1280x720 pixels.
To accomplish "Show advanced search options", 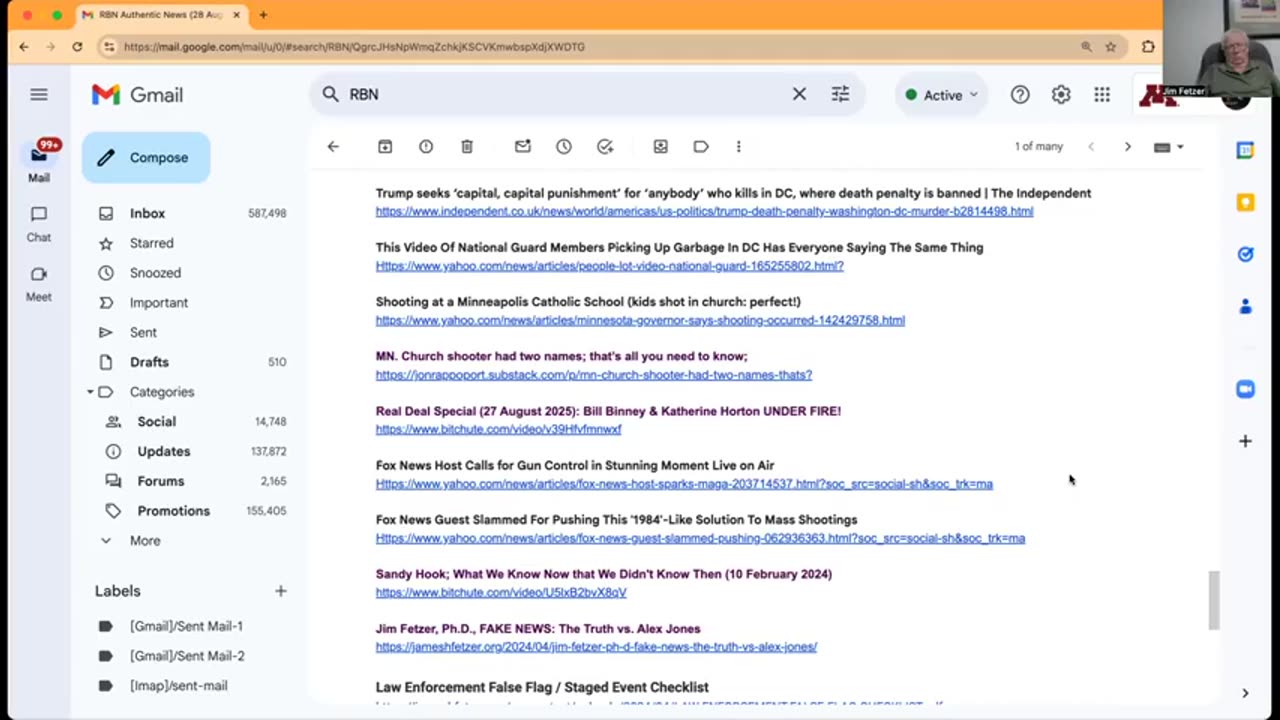I will click(840, 94).
